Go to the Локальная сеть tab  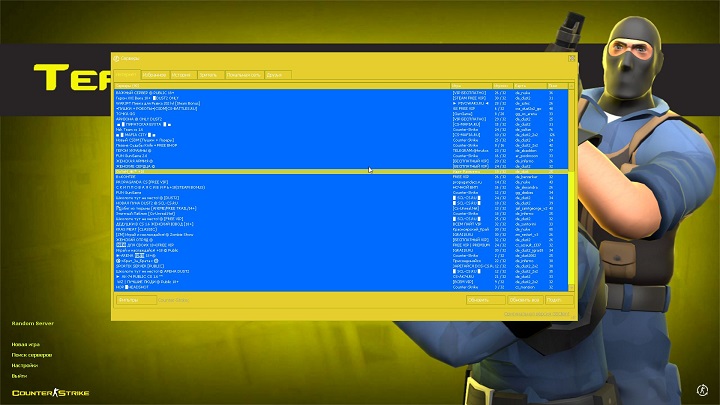(243, 75)
